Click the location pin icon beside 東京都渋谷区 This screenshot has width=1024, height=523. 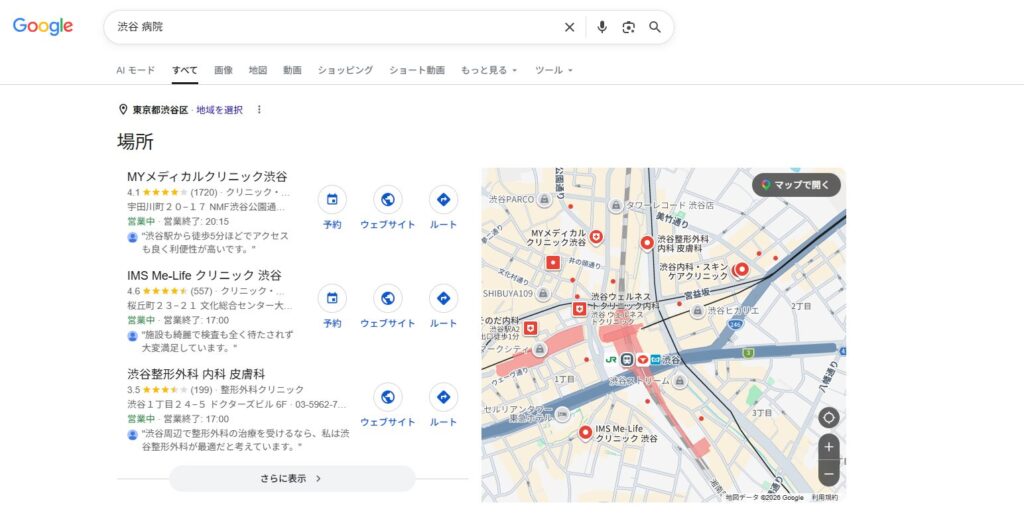click(x=123, y=110)
